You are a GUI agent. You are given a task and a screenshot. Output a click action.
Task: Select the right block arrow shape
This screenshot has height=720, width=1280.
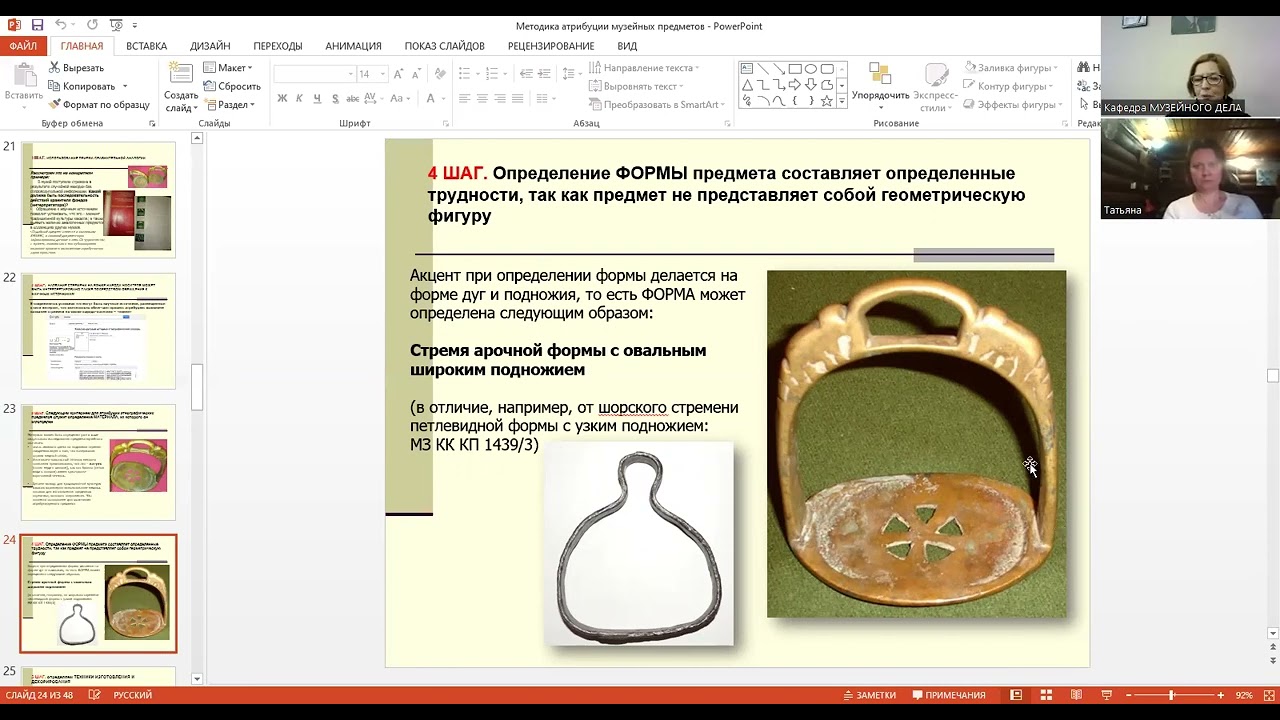[x=795, y=85]
